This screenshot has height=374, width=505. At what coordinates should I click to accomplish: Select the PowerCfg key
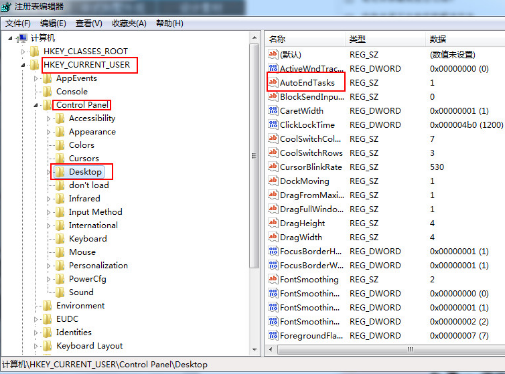click(x=87, y=279)
